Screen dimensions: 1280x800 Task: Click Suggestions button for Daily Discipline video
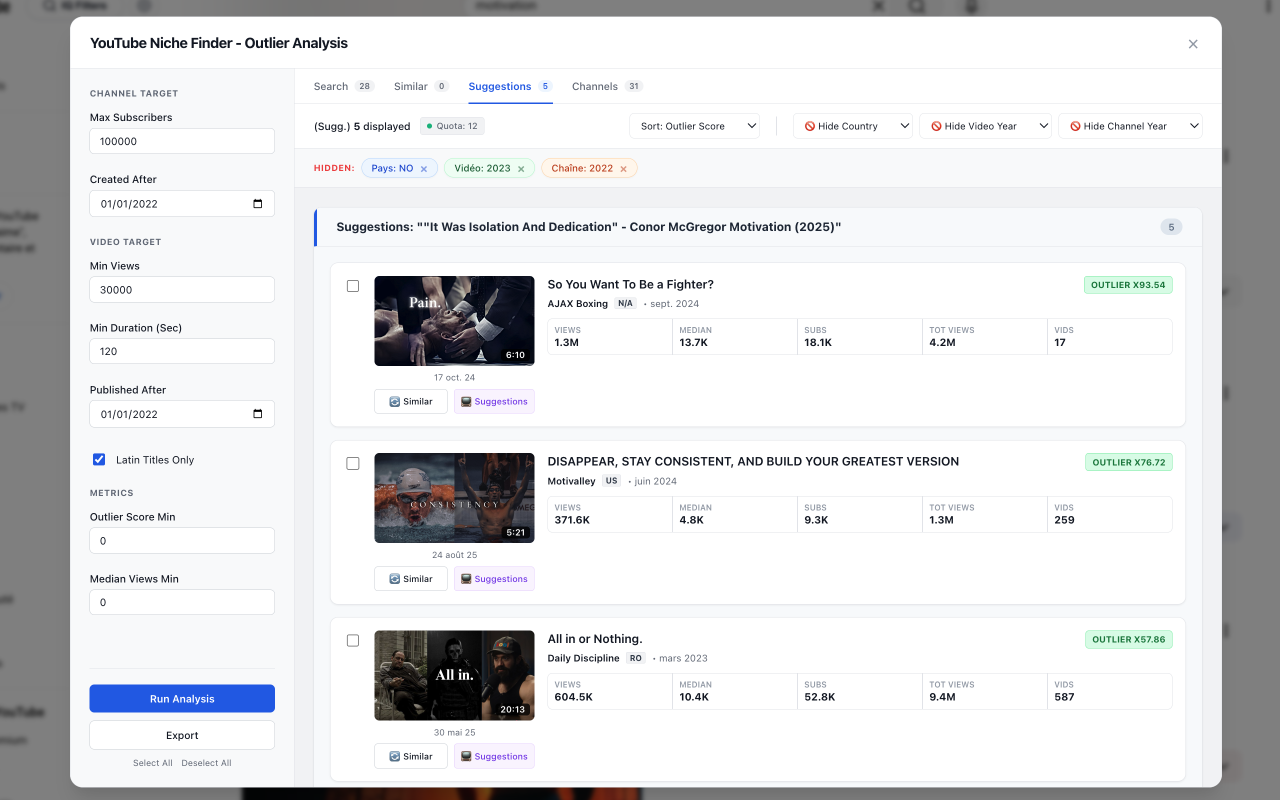click(494, 756)
